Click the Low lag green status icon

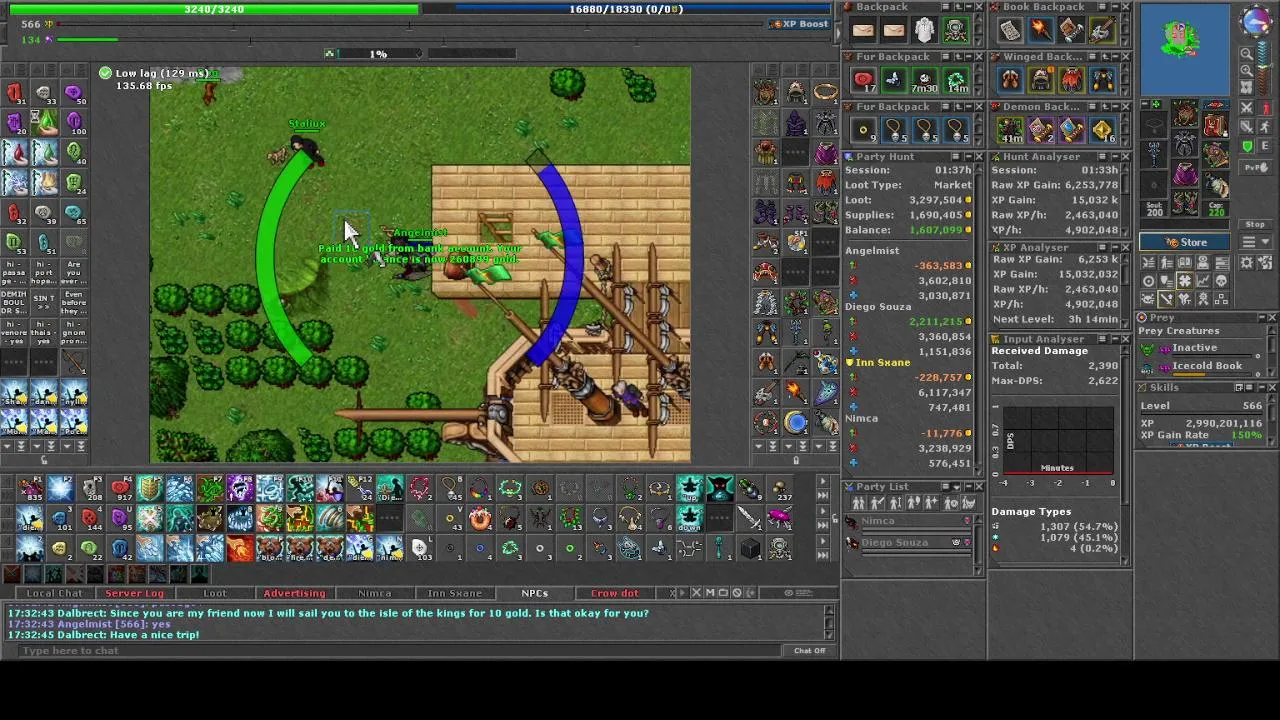click(105, 73)
